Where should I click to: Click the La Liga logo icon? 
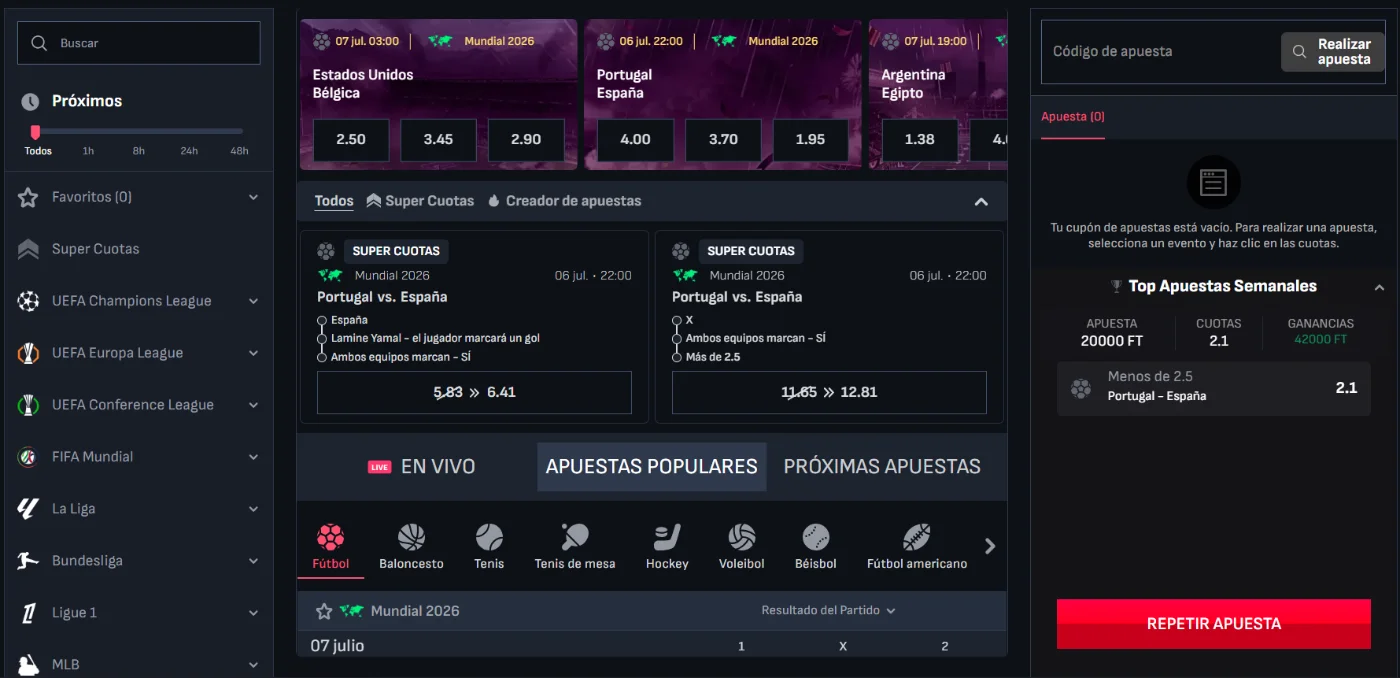point(28,509)
